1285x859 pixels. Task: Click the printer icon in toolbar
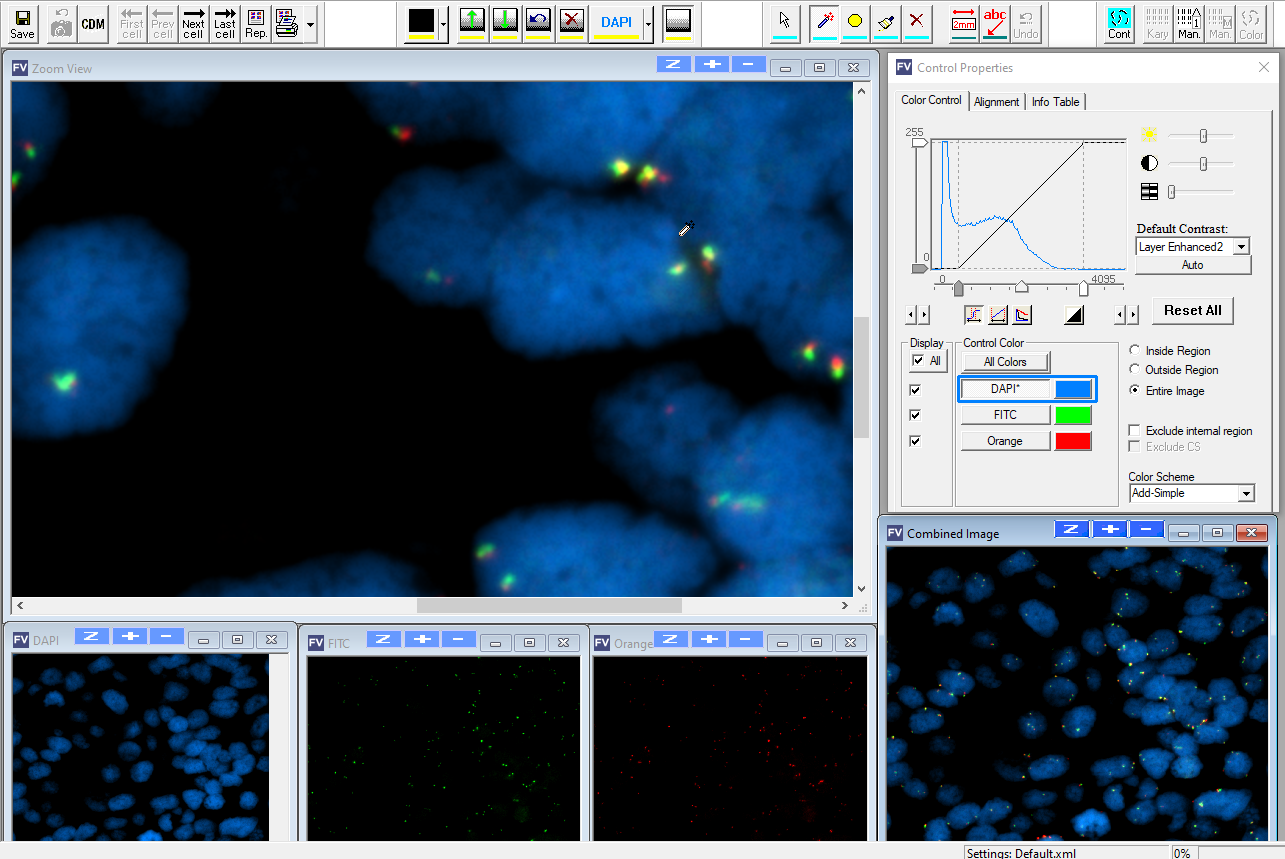(287, 24)
